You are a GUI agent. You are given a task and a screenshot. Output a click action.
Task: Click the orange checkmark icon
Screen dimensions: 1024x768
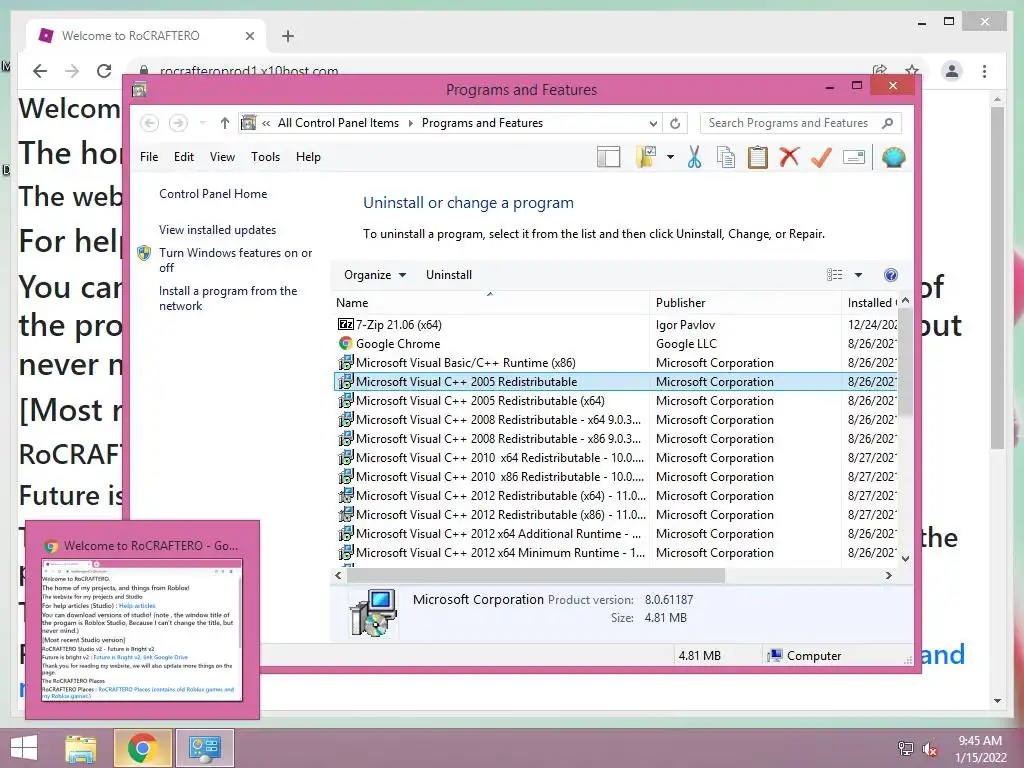(x=821, y=157)
